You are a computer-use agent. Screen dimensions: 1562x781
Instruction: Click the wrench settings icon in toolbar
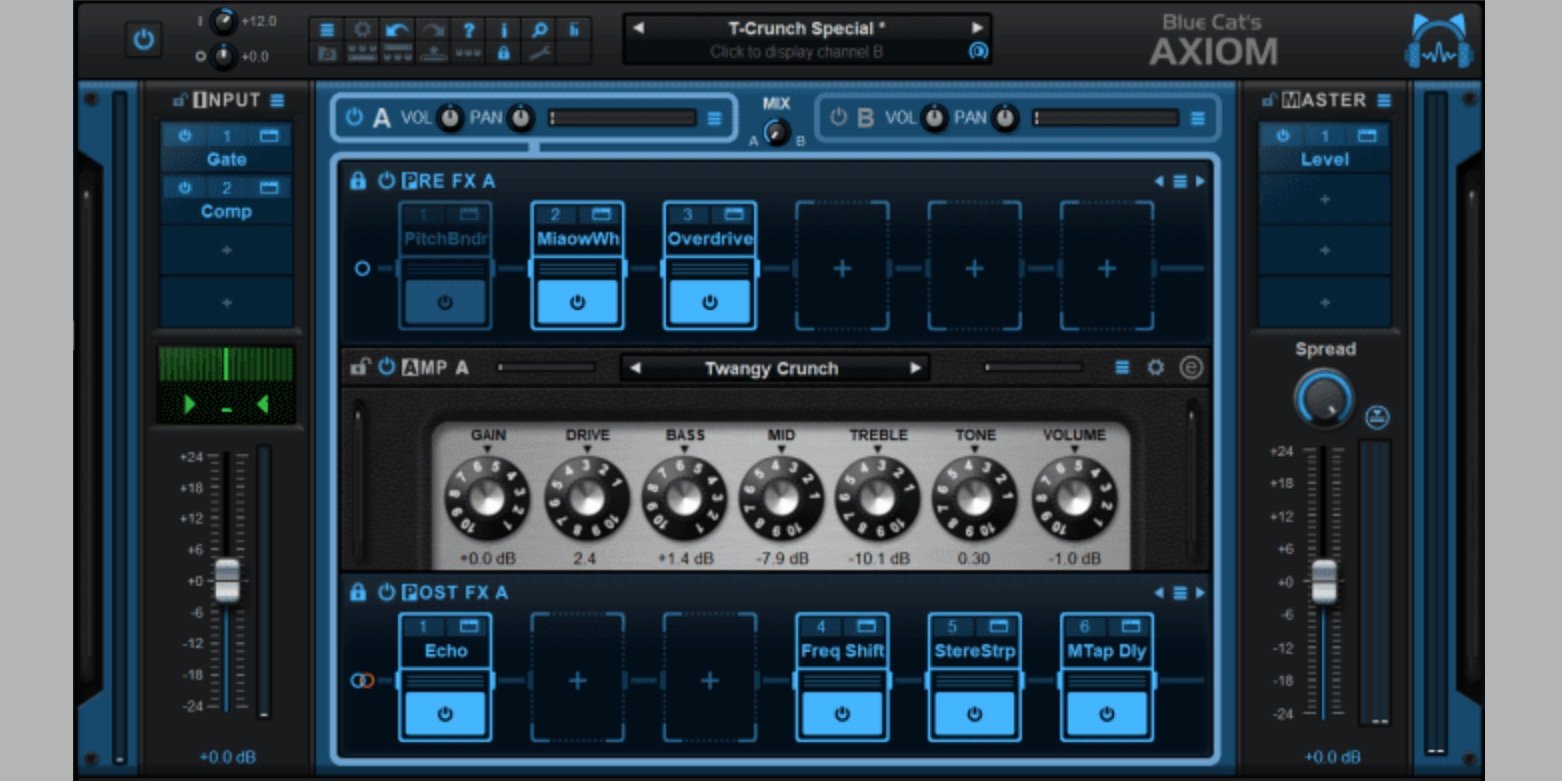tap(539, 53)
